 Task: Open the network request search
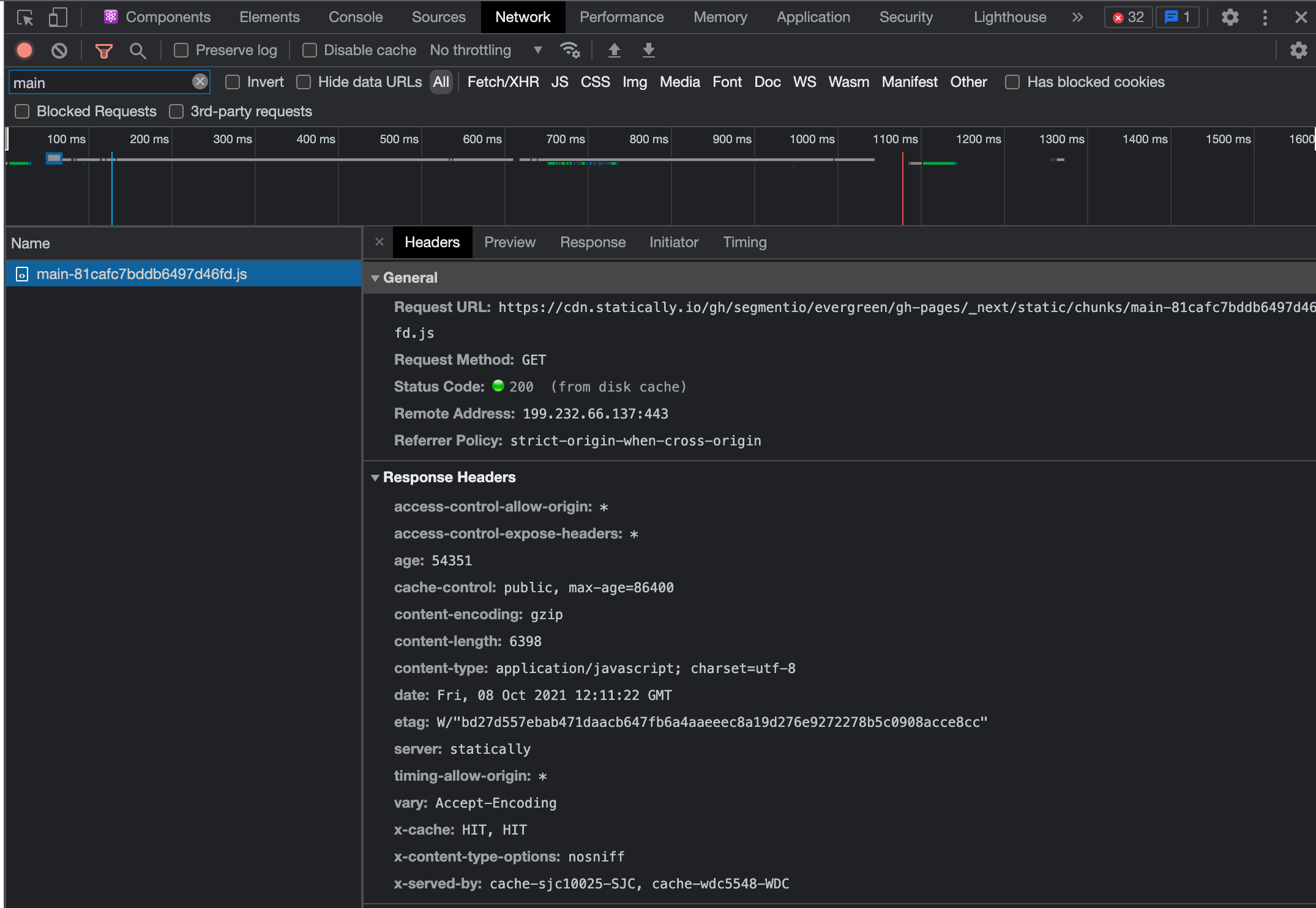138,50
